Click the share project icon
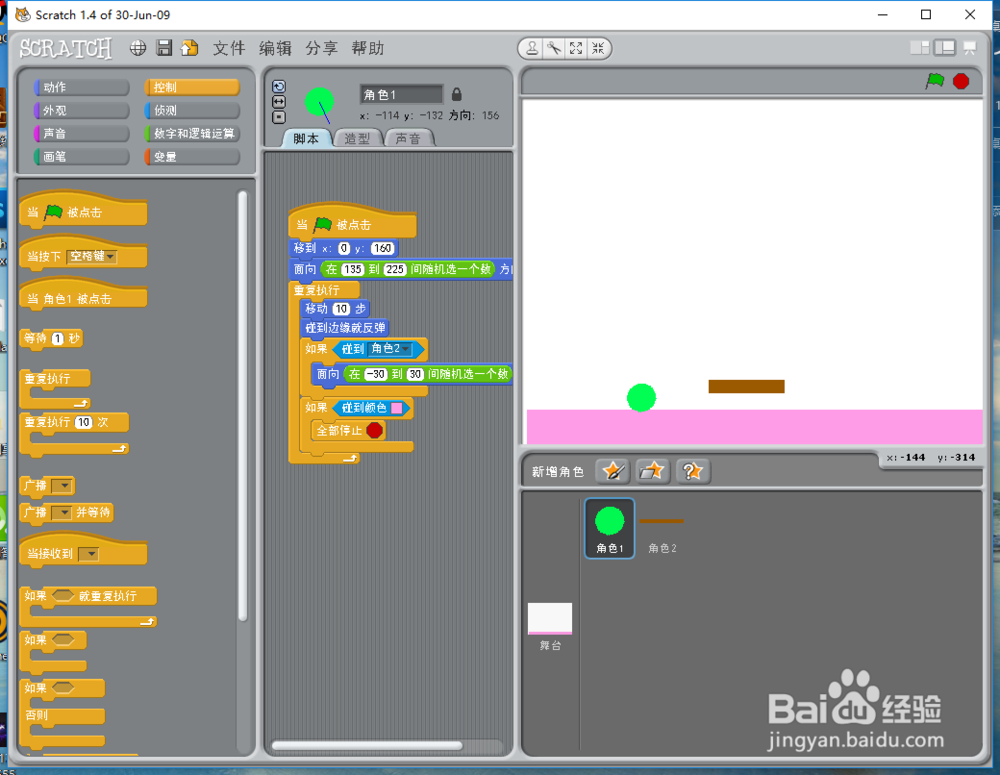This screenshot has width=1000, height=775. click(x=189, y=48)
